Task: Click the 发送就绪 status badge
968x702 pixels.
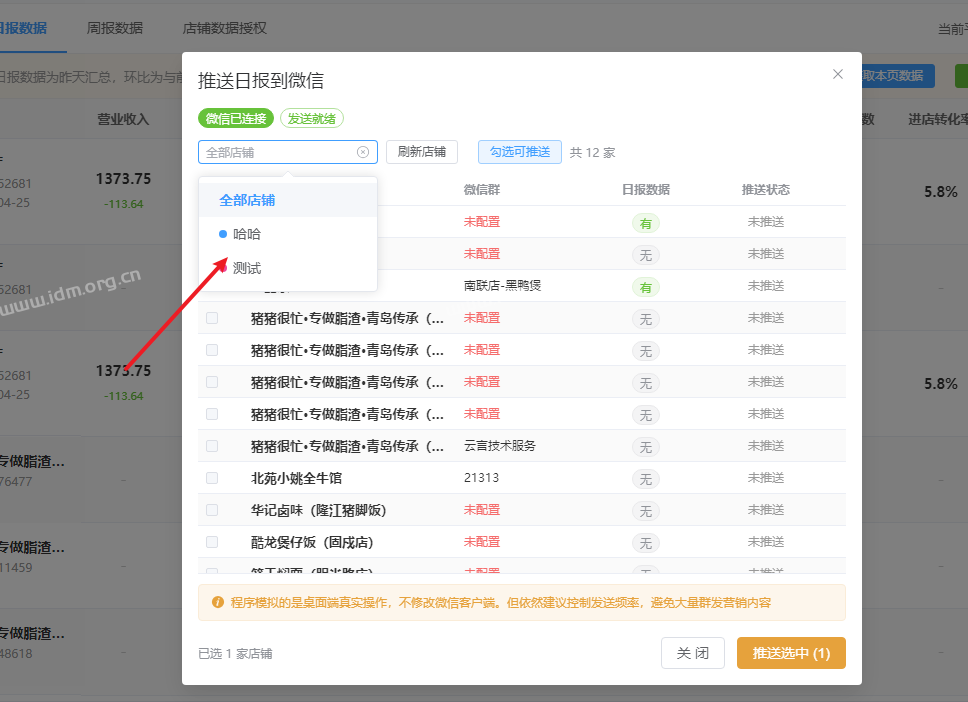Action: 312,118
